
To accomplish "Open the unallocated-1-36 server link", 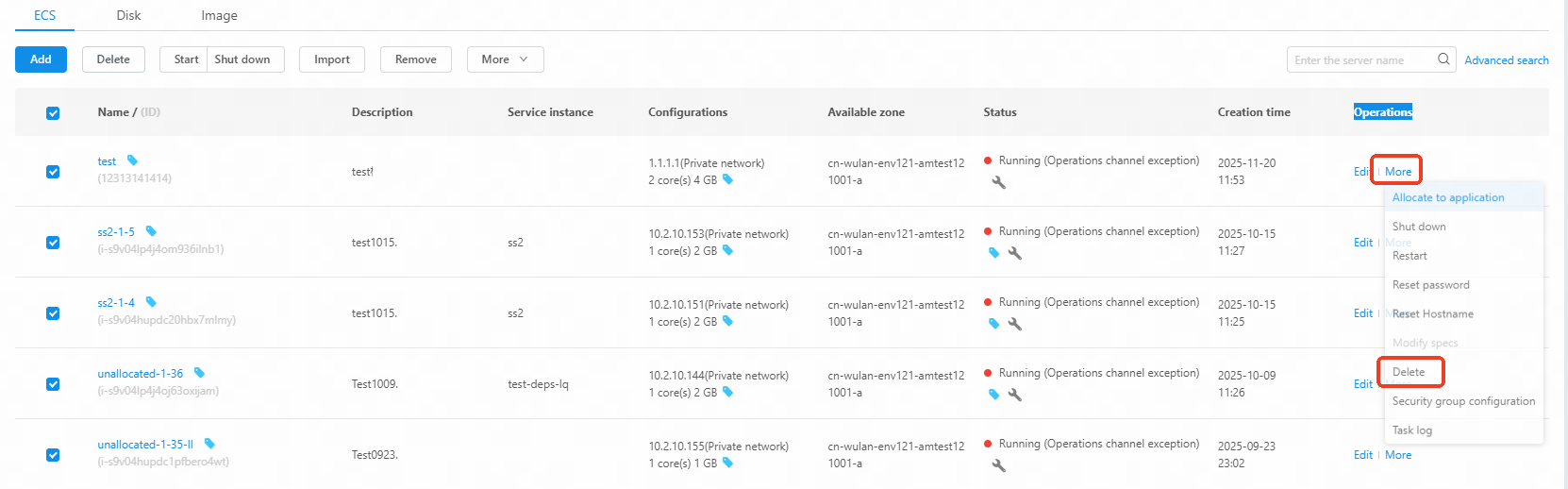I will [x=141, y=373].
